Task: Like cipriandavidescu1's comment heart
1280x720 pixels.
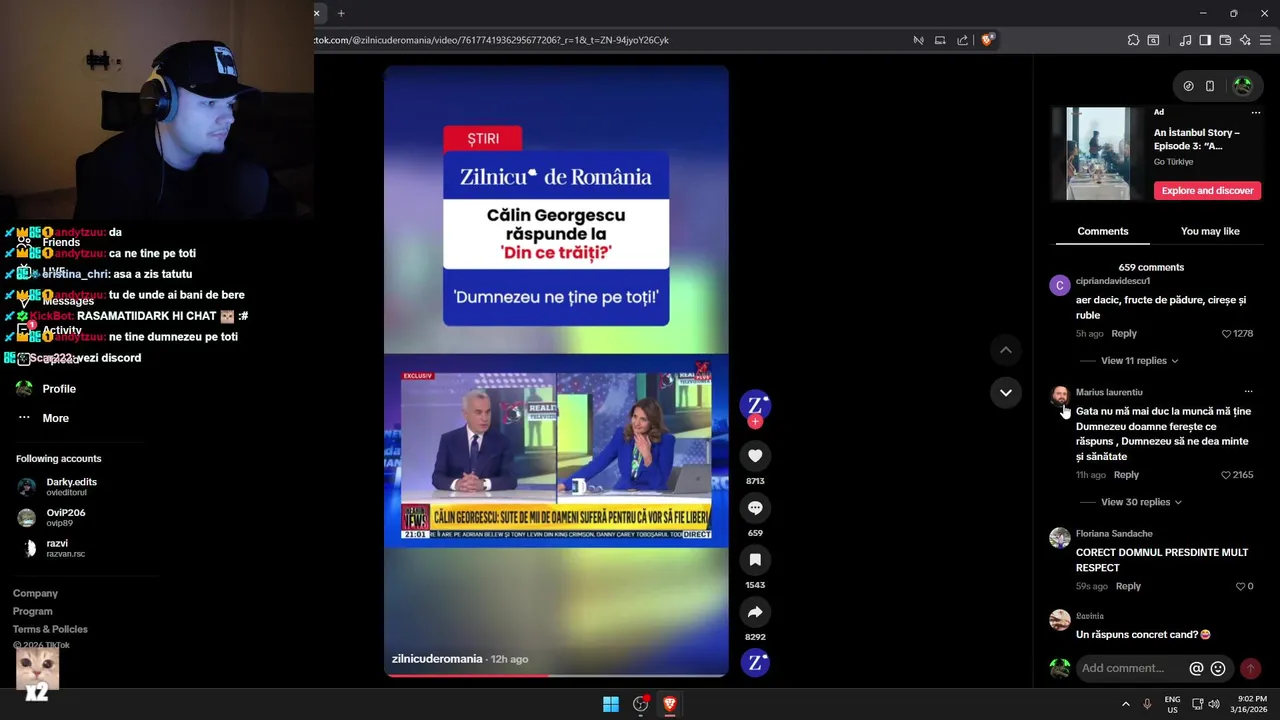Action: [1227, 334]
